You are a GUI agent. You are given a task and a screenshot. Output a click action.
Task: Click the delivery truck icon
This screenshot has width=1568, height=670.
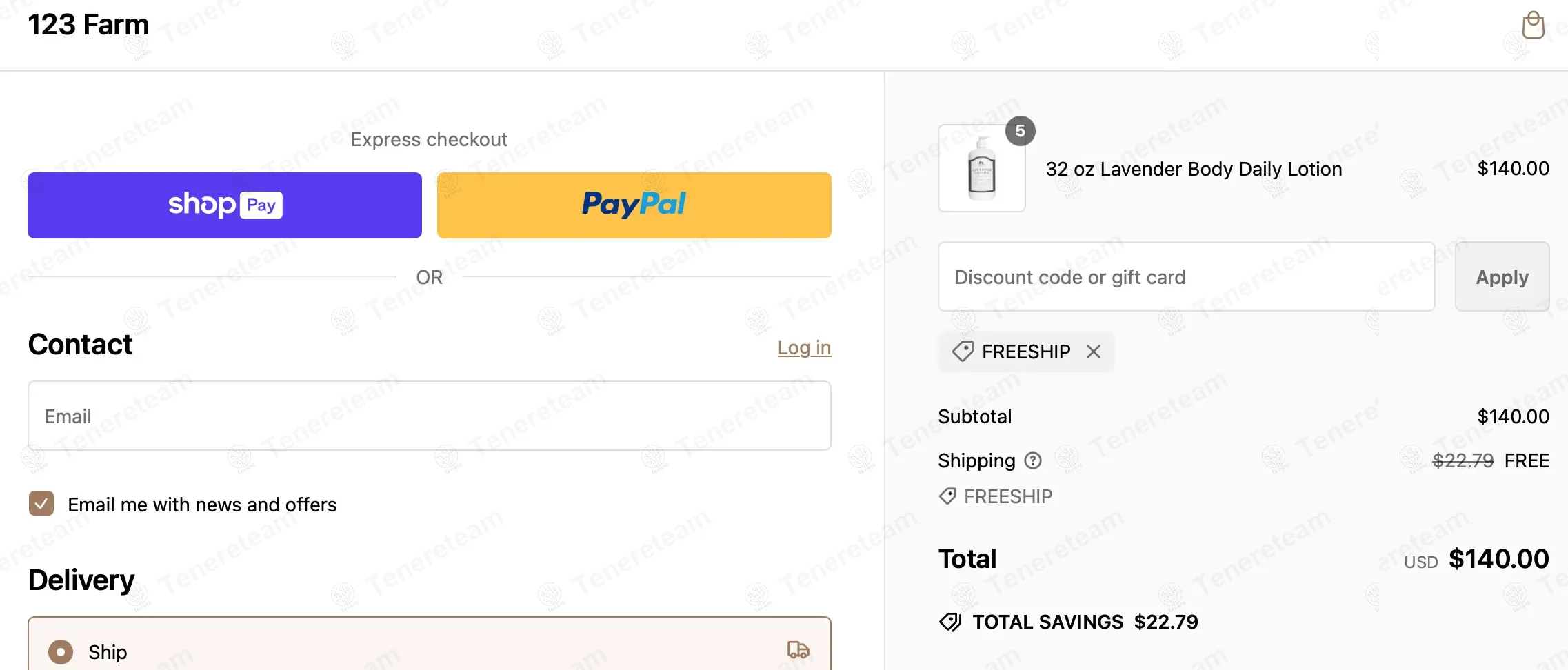pyautogui.click(x=798, y=650)
